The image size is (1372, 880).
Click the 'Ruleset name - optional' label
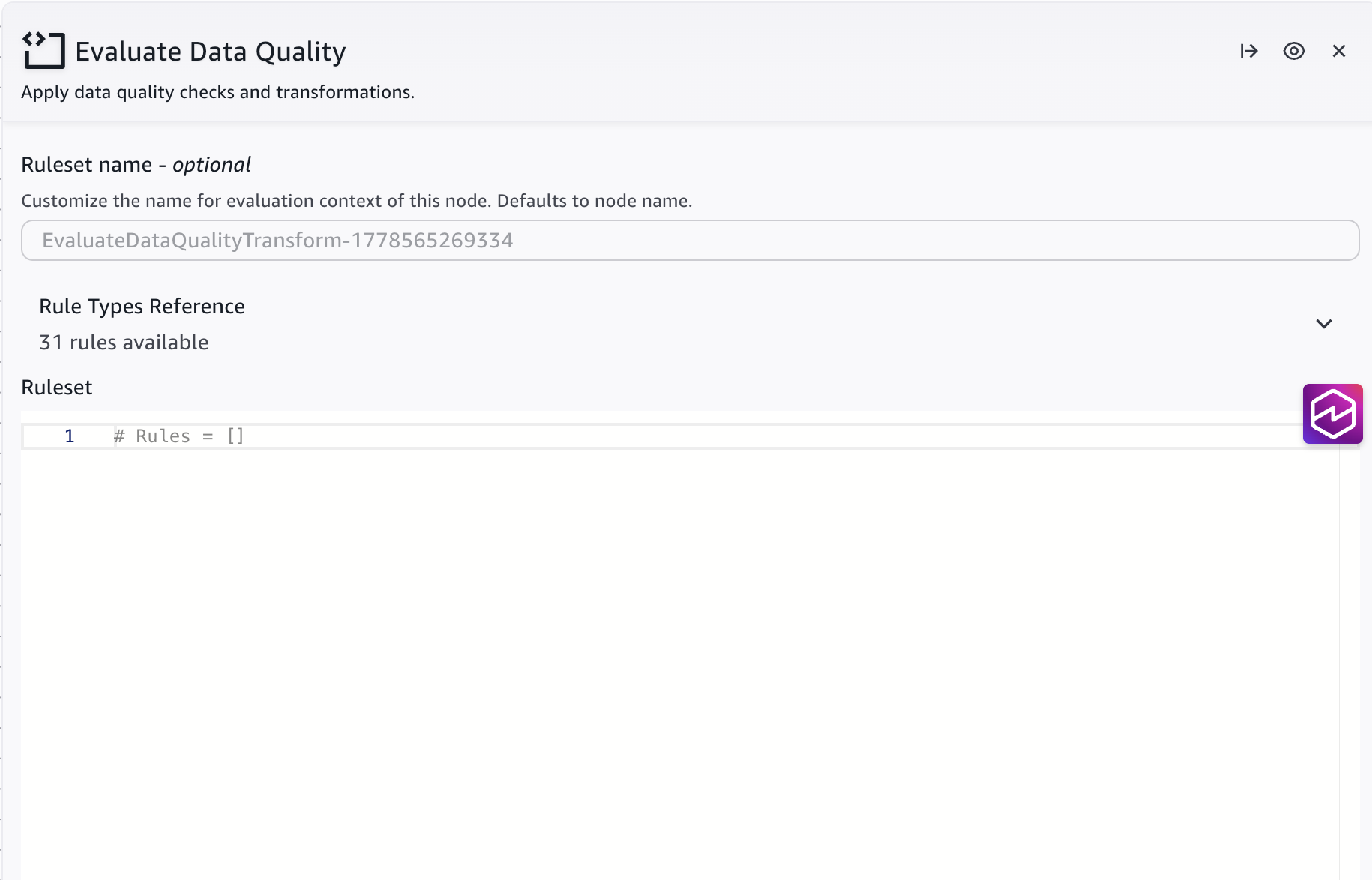136,165
